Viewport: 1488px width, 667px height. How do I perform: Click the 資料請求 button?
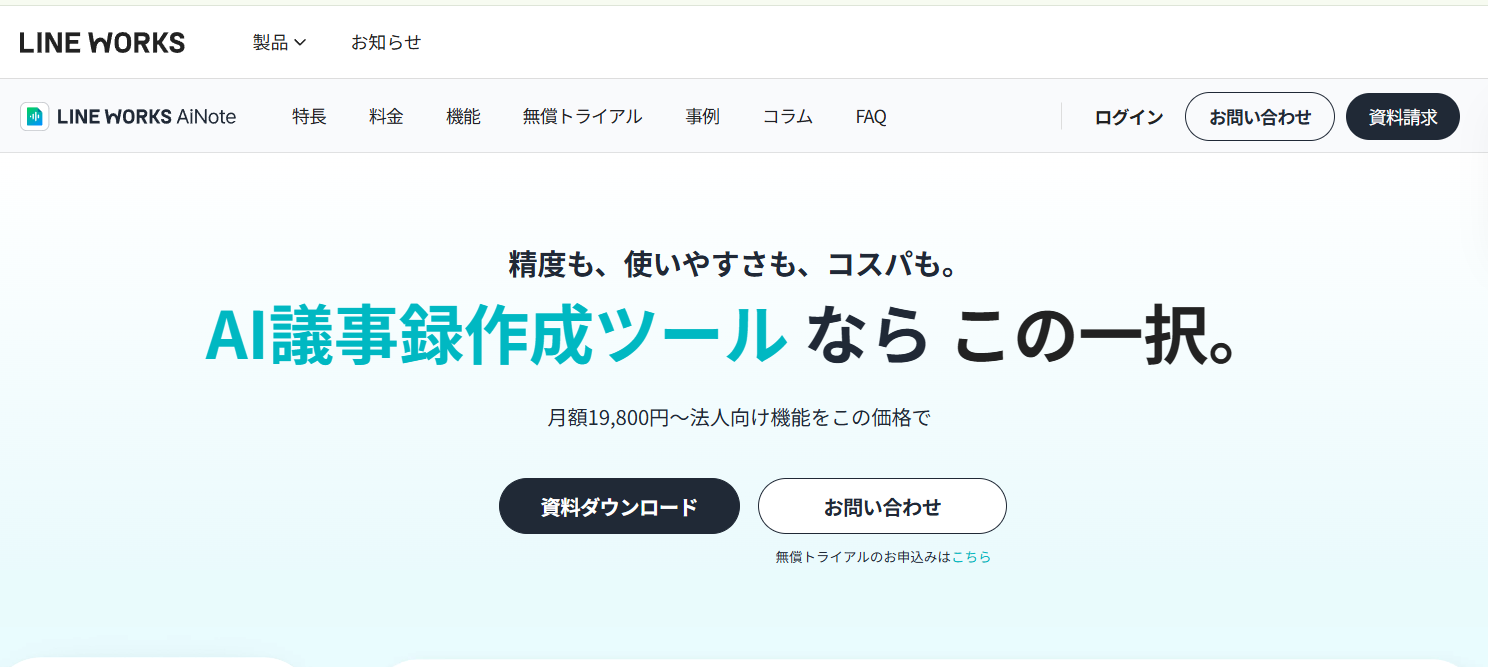pyautogui.click(x=1403, y=117)
